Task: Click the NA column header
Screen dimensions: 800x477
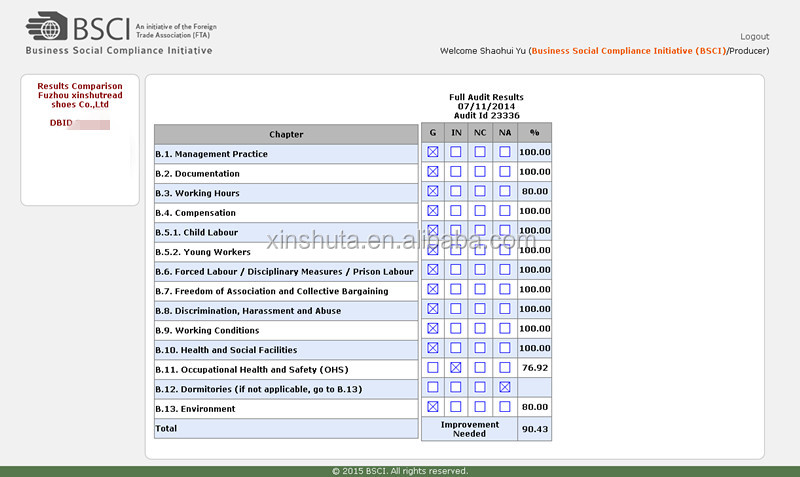Action: 505,133
